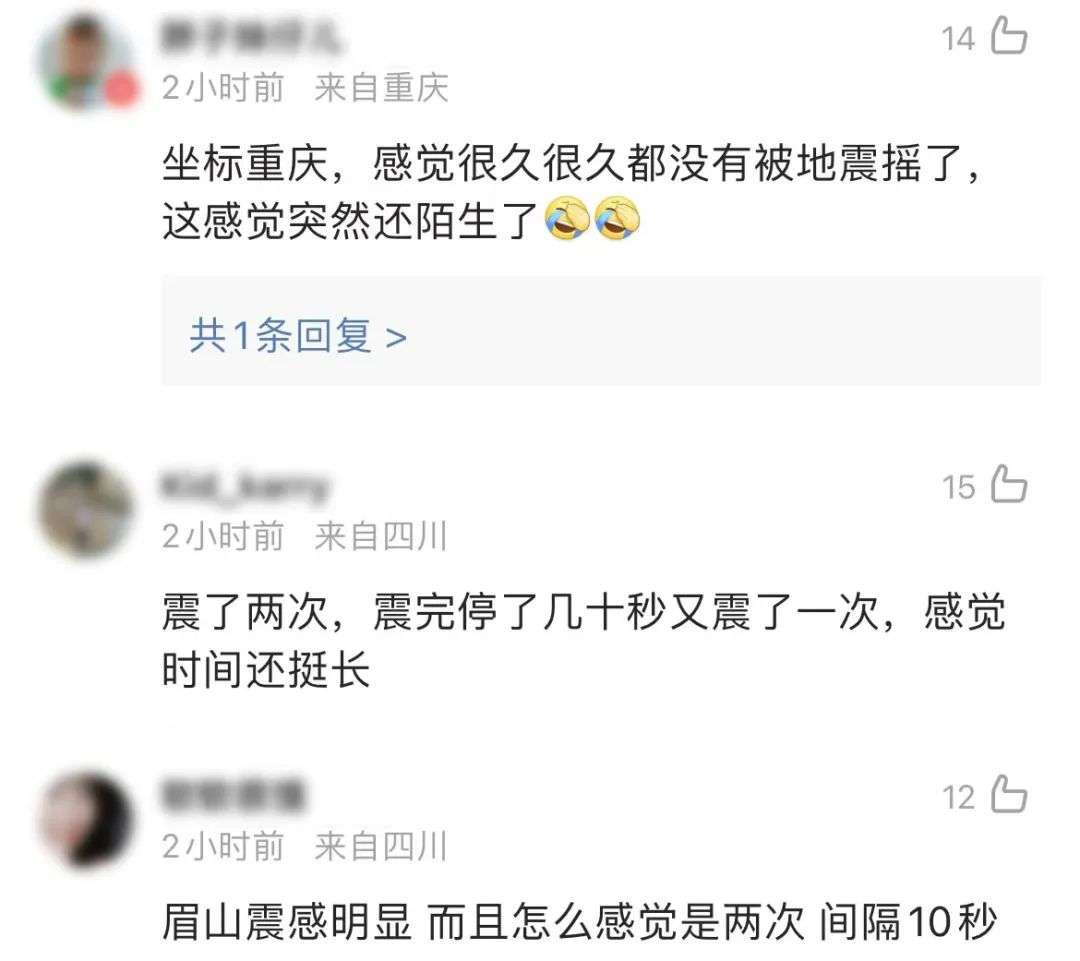Tap thumbs-up on comment with 15 likes
This screenshot has width=1080, height=961.
click(x=1009, y=484)
